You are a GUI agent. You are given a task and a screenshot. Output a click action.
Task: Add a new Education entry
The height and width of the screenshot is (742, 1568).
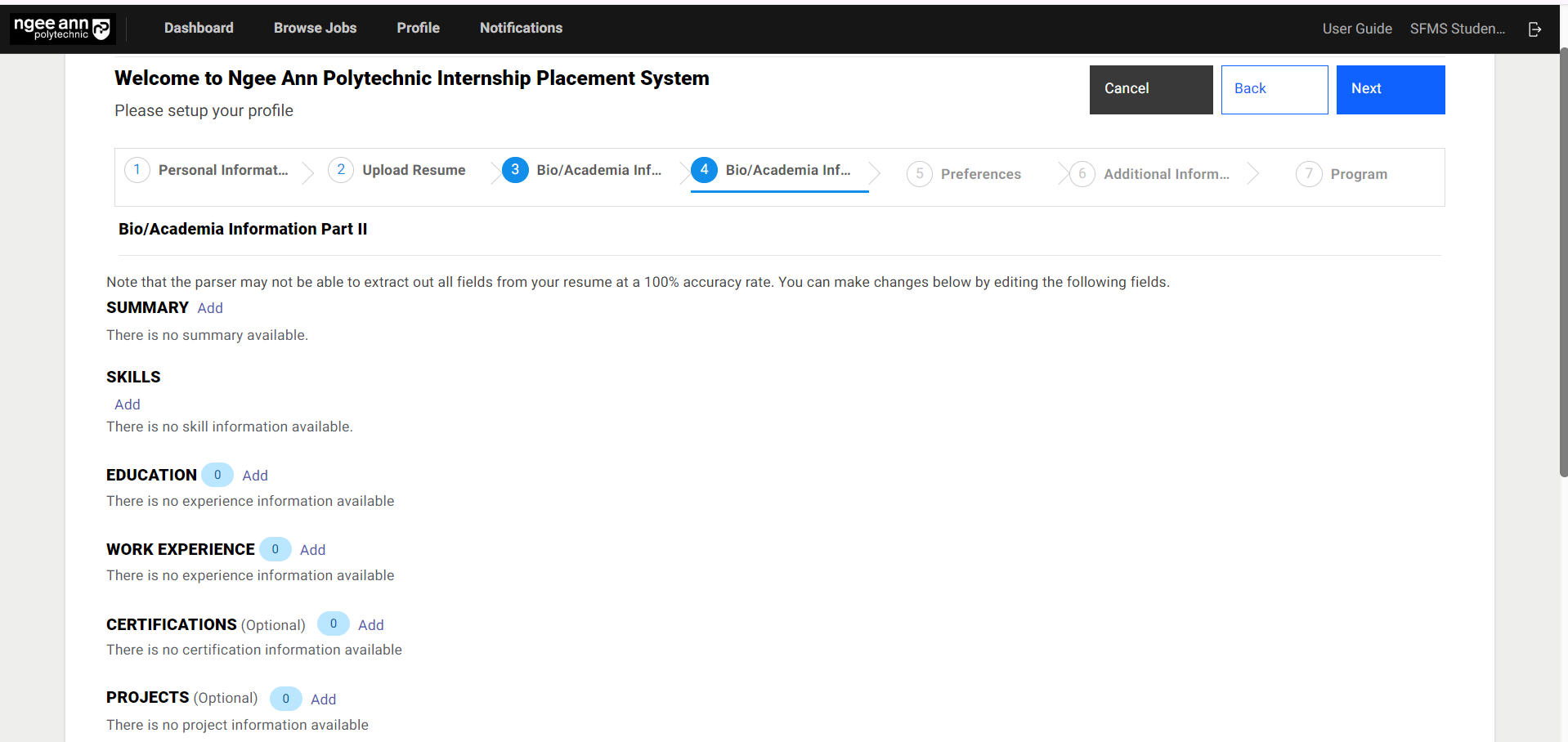(x=255, y=476)
